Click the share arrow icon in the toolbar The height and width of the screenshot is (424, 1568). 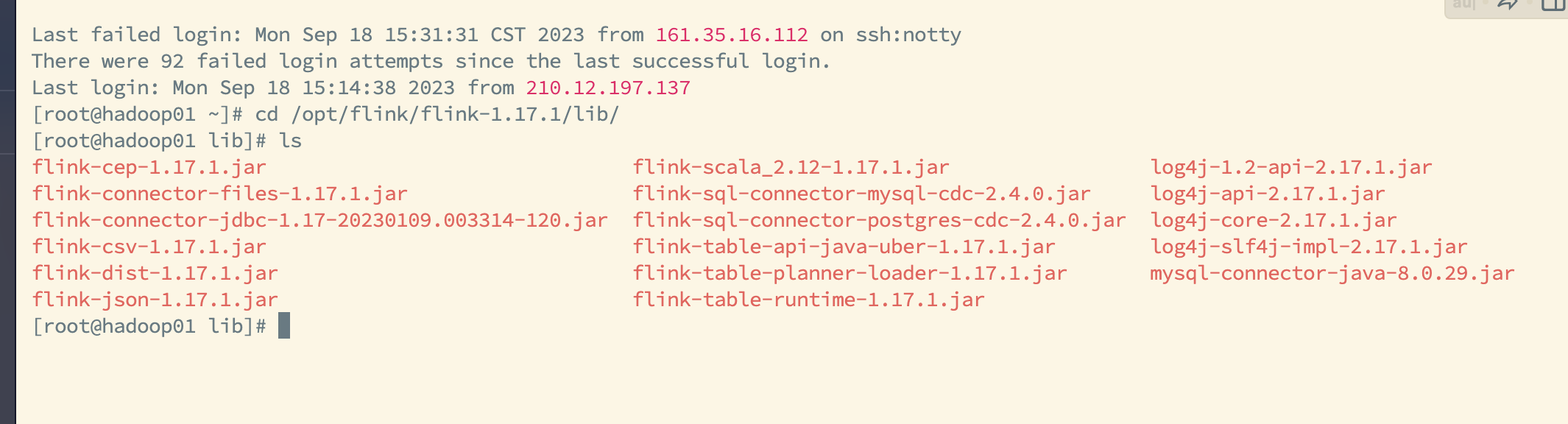1508,4
